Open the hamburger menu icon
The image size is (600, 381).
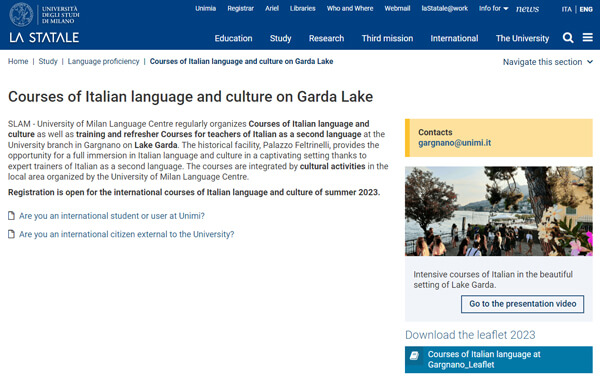click(588, 37)
